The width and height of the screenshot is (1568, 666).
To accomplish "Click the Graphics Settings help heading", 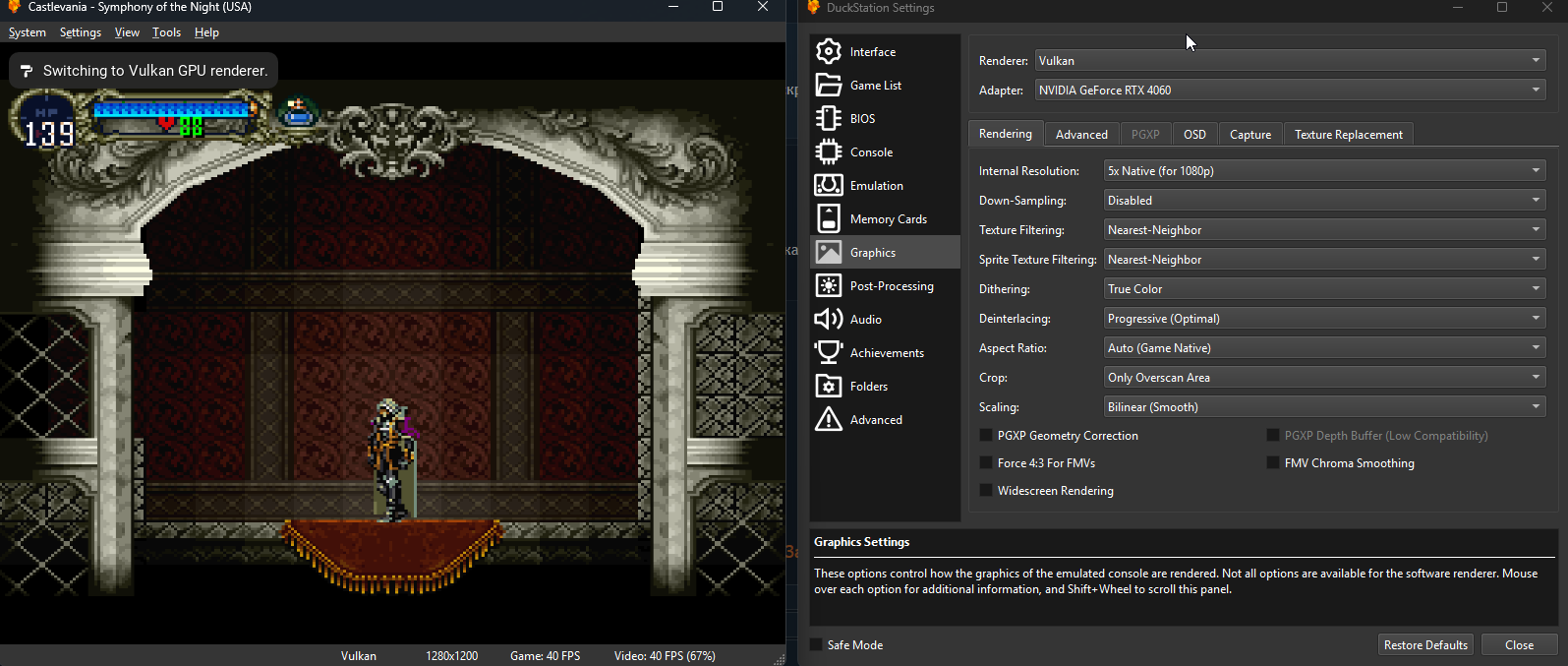I will tap(861, 542).
